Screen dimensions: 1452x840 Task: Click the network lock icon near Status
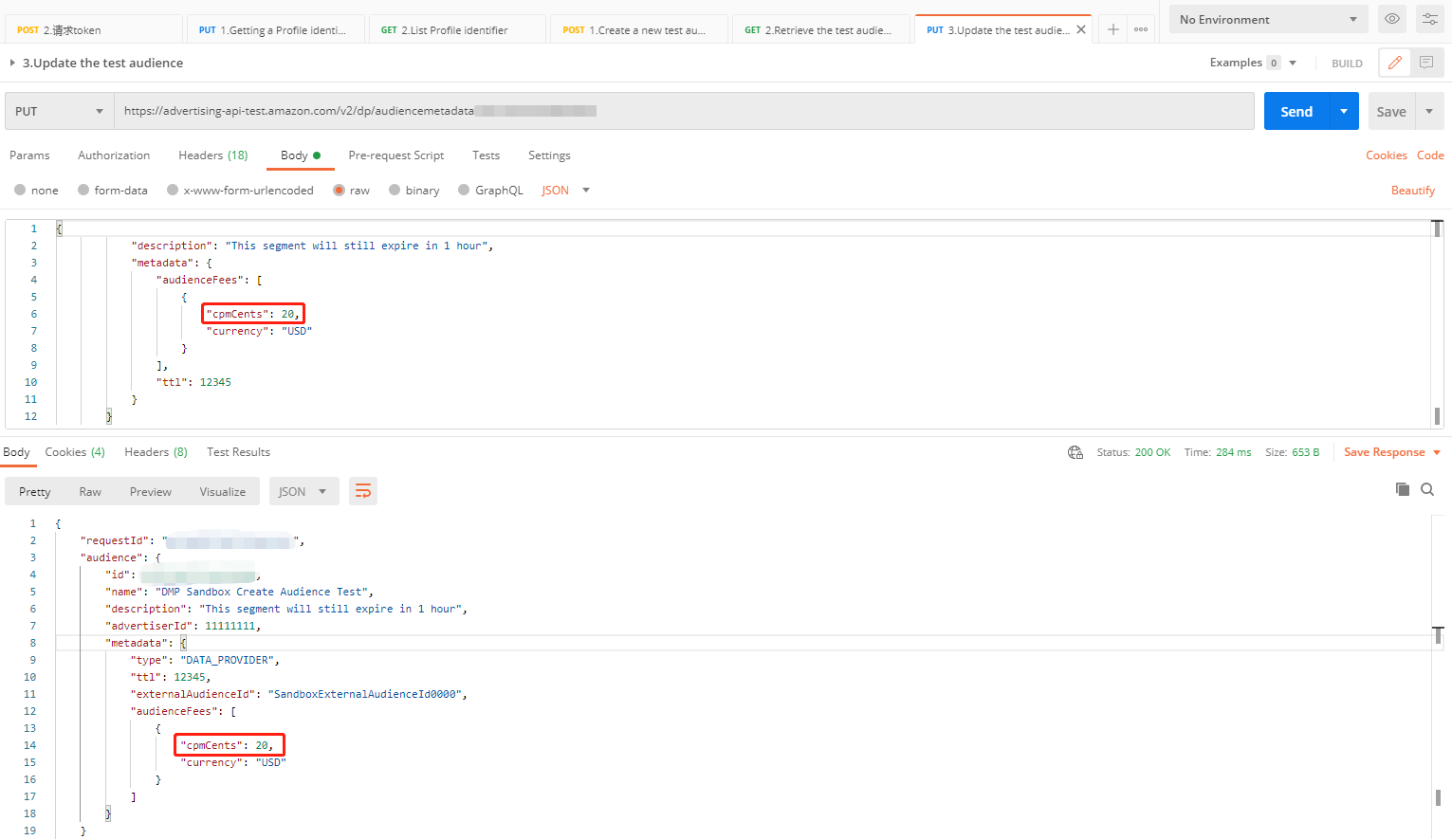pos(1075,452)
